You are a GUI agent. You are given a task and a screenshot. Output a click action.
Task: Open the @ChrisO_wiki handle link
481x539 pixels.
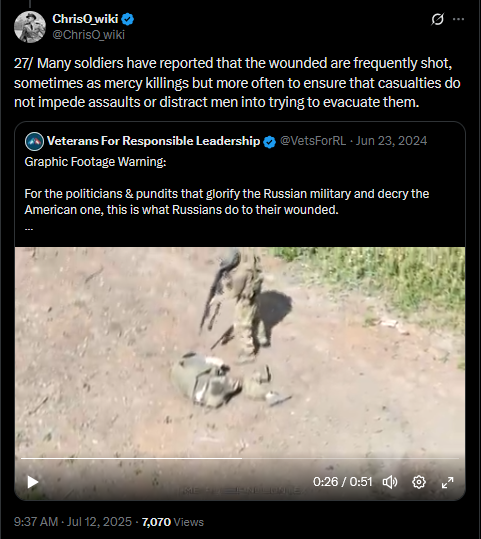pyautogui.click(x=88, y=35)
